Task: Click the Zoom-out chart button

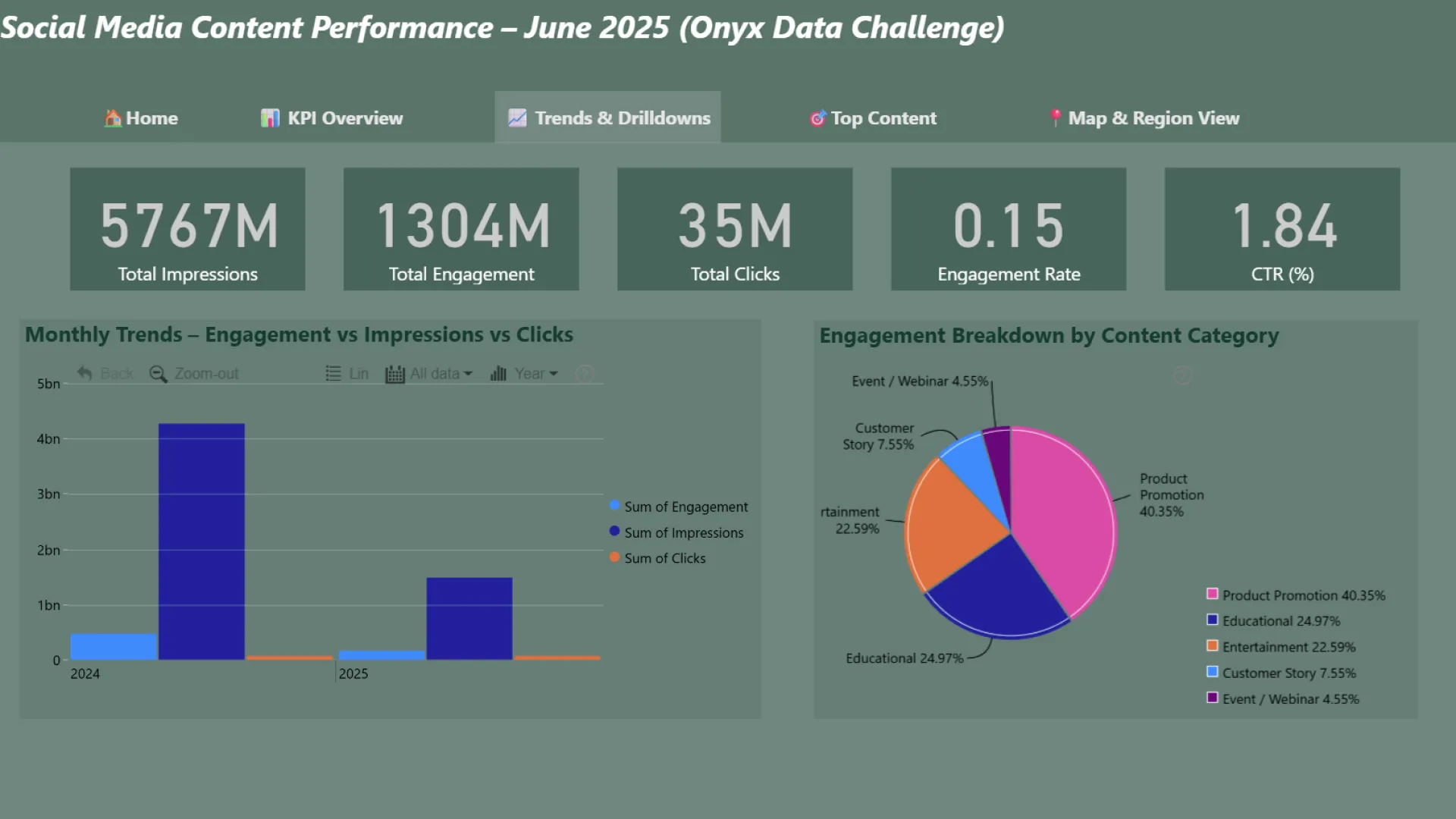Action: coord(194,374)
